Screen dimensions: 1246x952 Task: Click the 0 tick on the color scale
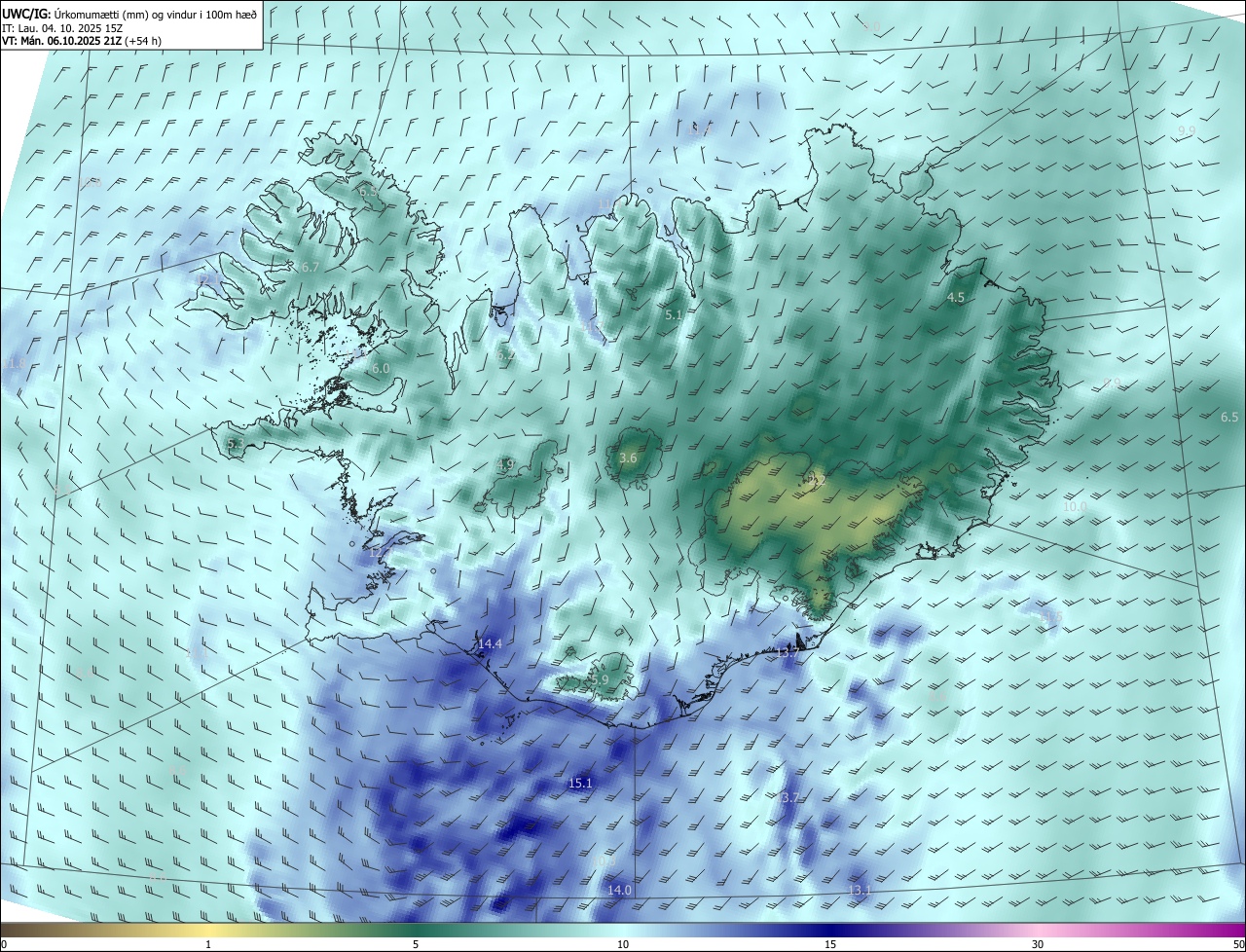point(4,944)
